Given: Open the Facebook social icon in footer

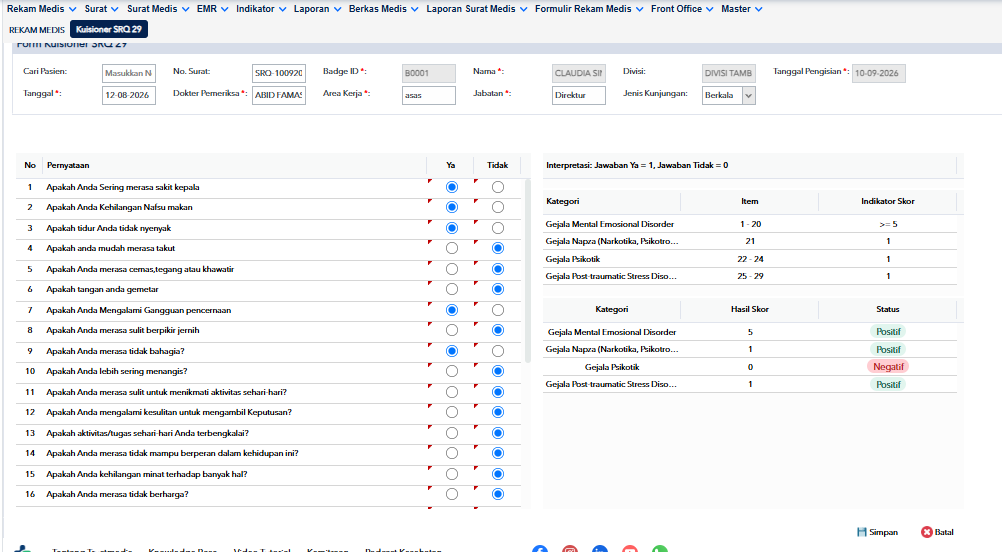Looking at the screenshot, I should click(540, 549).
